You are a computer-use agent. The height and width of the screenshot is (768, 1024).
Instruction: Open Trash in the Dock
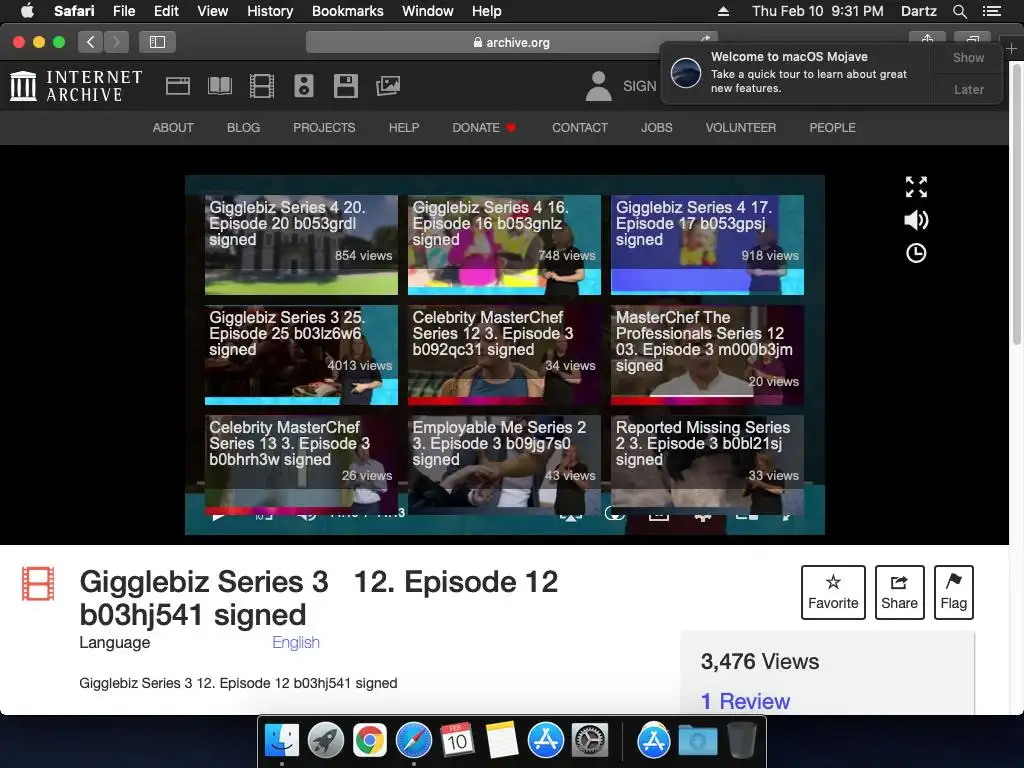[x=742, y=741]
